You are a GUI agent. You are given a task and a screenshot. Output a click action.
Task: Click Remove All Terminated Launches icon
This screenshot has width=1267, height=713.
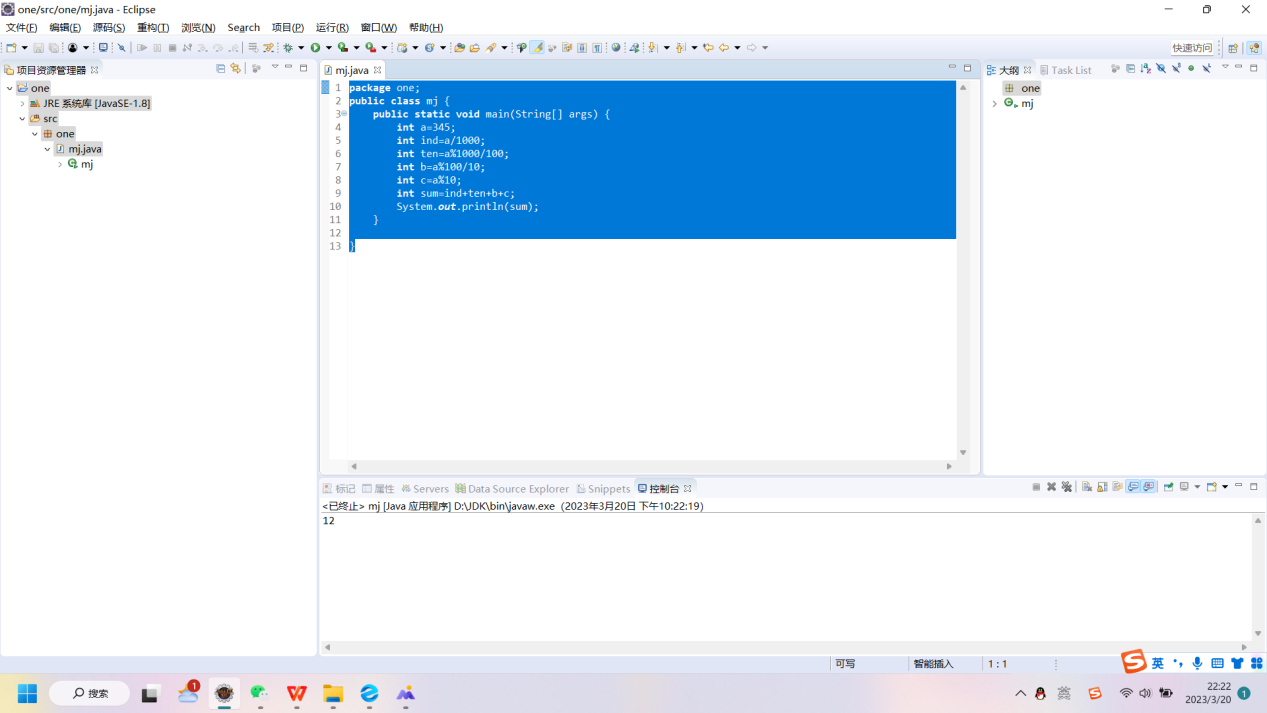pos(1067,487)
